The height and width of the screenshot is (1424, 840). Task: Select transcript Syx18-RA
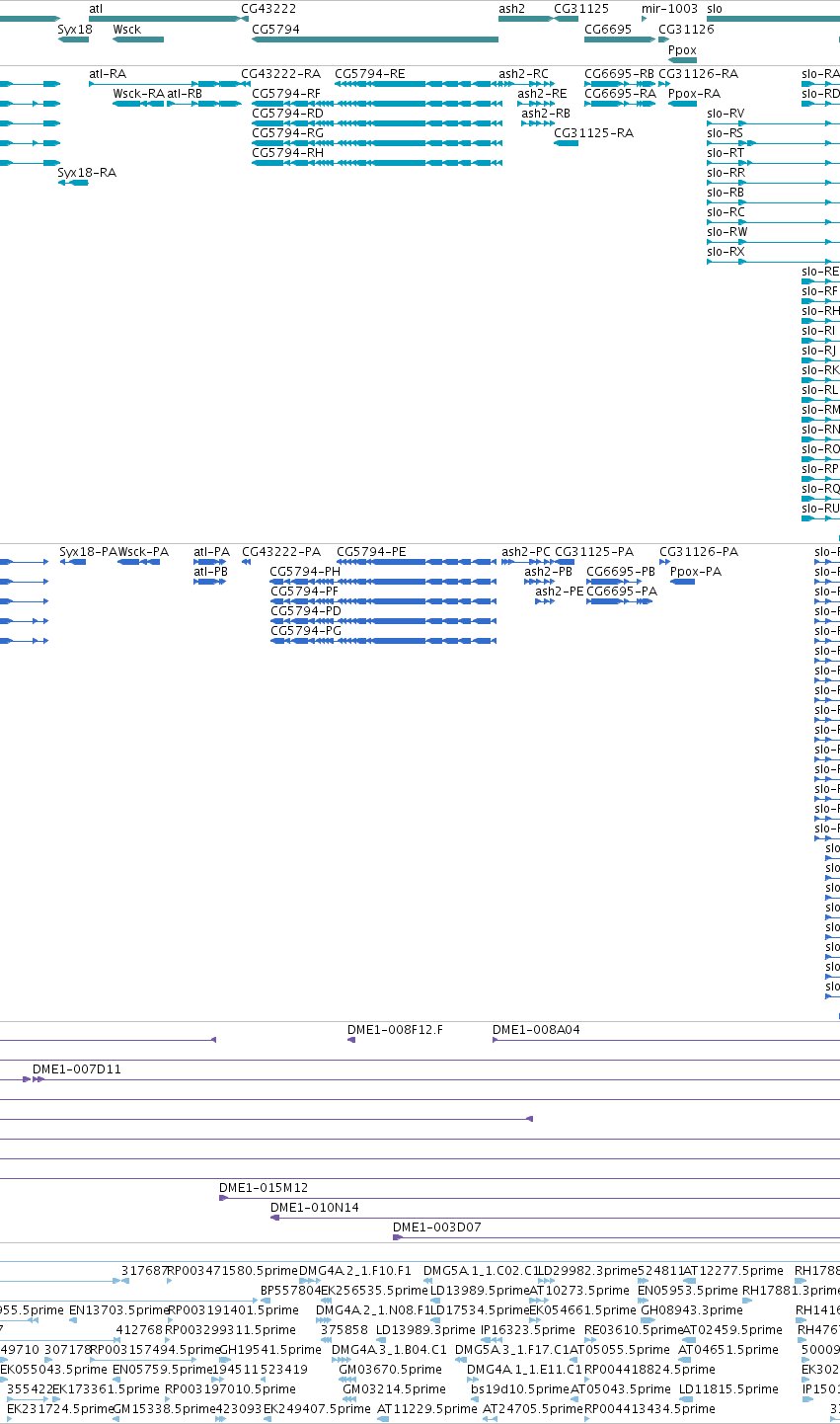tap(87, 173)
